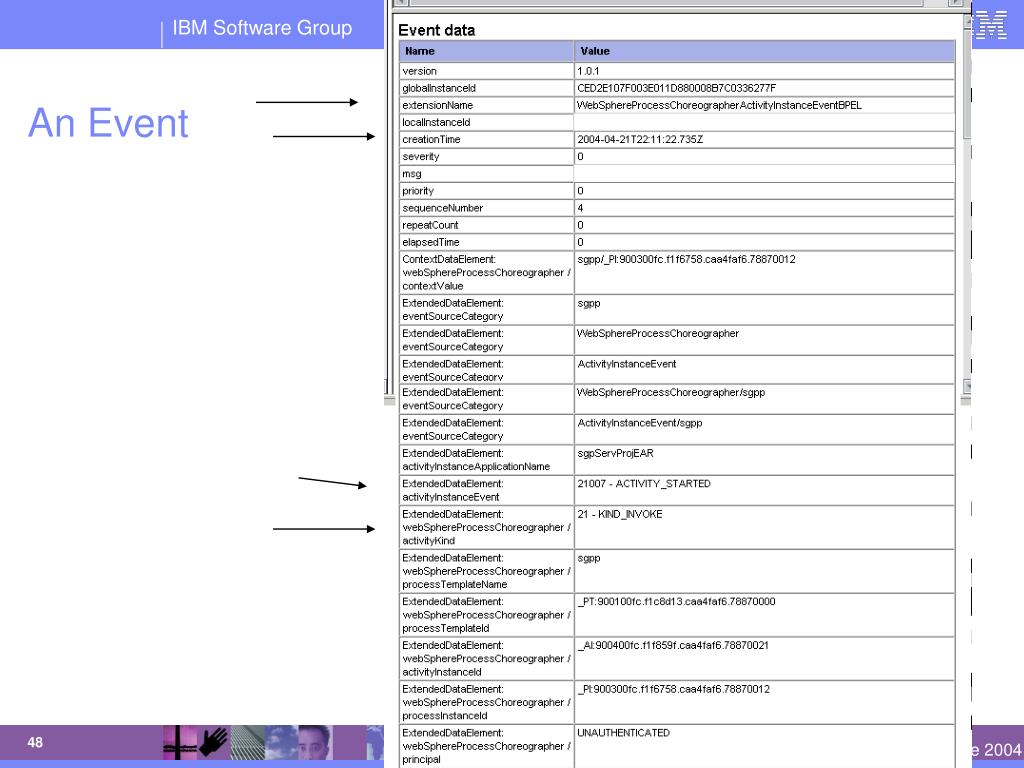The image size is (1024, 768).
Task: Select _PI:900300fc value in the processInstanceId row
Action: point(673,689)
